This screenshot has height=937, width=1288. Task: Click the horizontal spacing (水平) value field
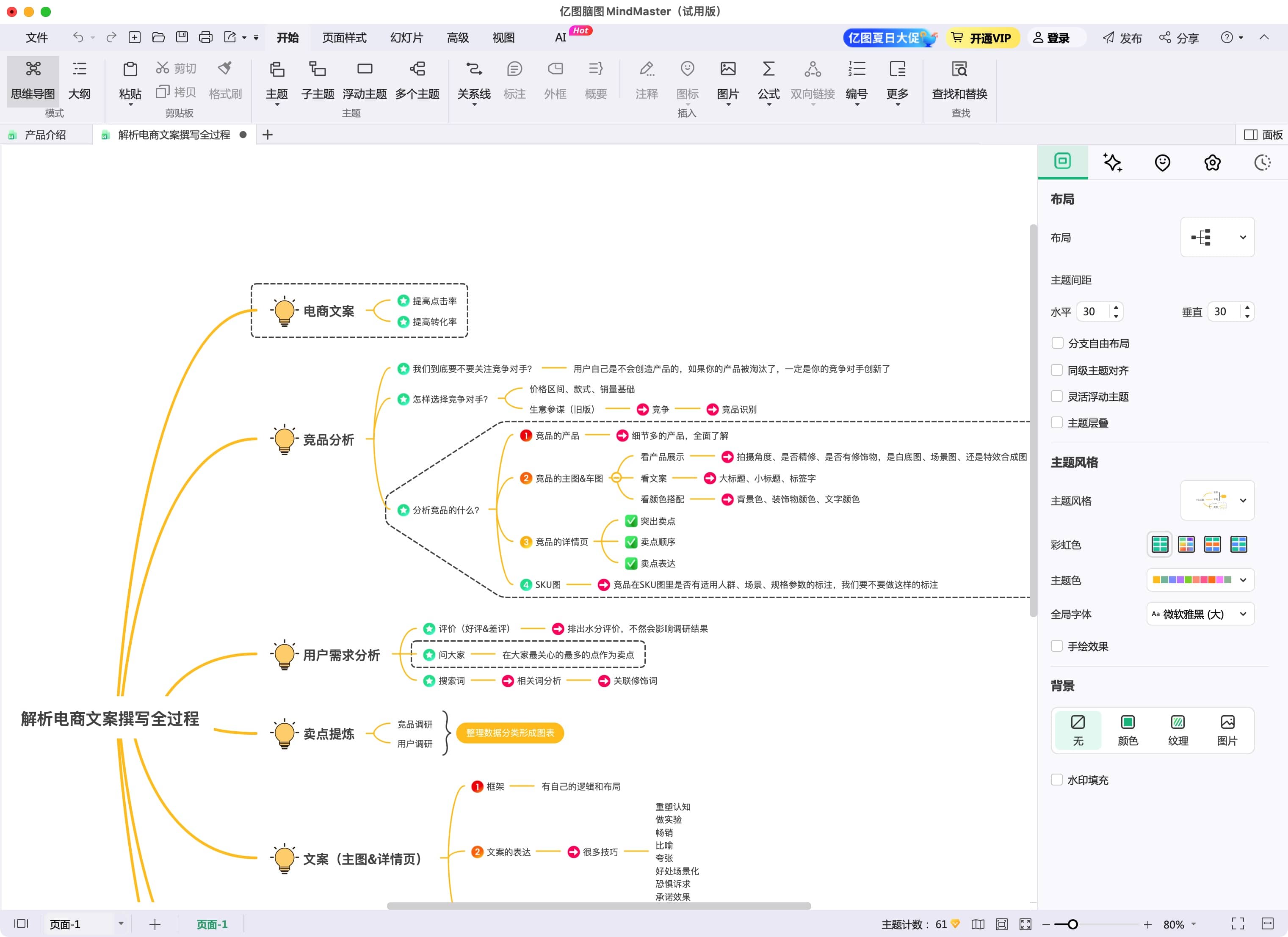1093,311
